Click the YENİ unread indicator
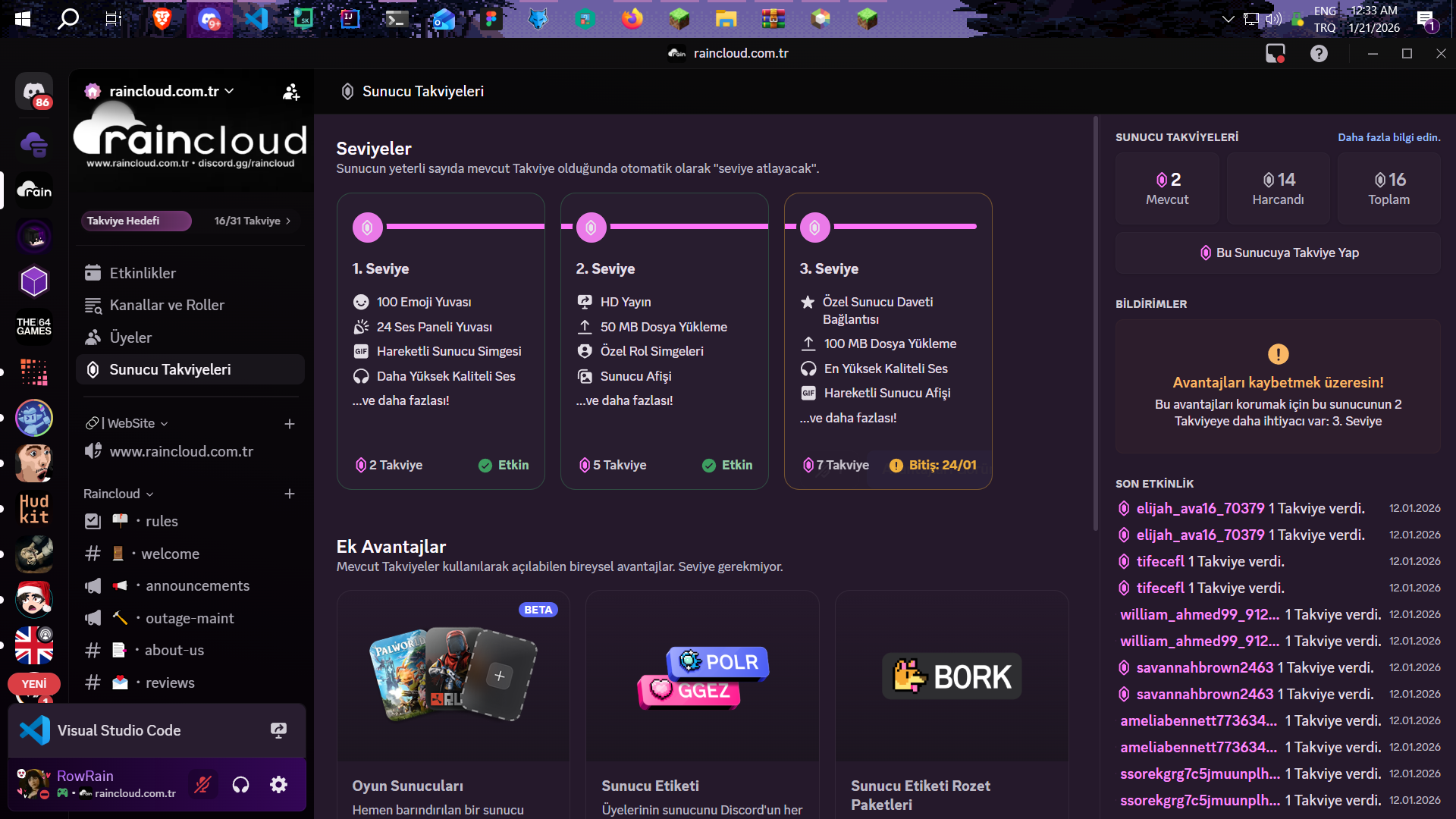Image resolution: width=1456 pixels, height=819 pixels. (34, 684)
